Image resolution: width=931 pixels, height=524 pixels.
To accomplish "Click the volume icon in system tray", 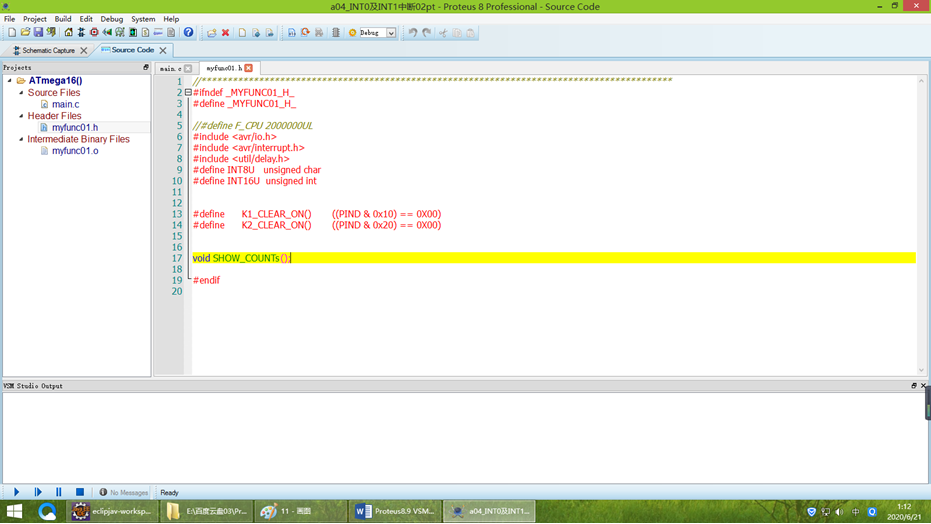I will click(x=839, y=512).
